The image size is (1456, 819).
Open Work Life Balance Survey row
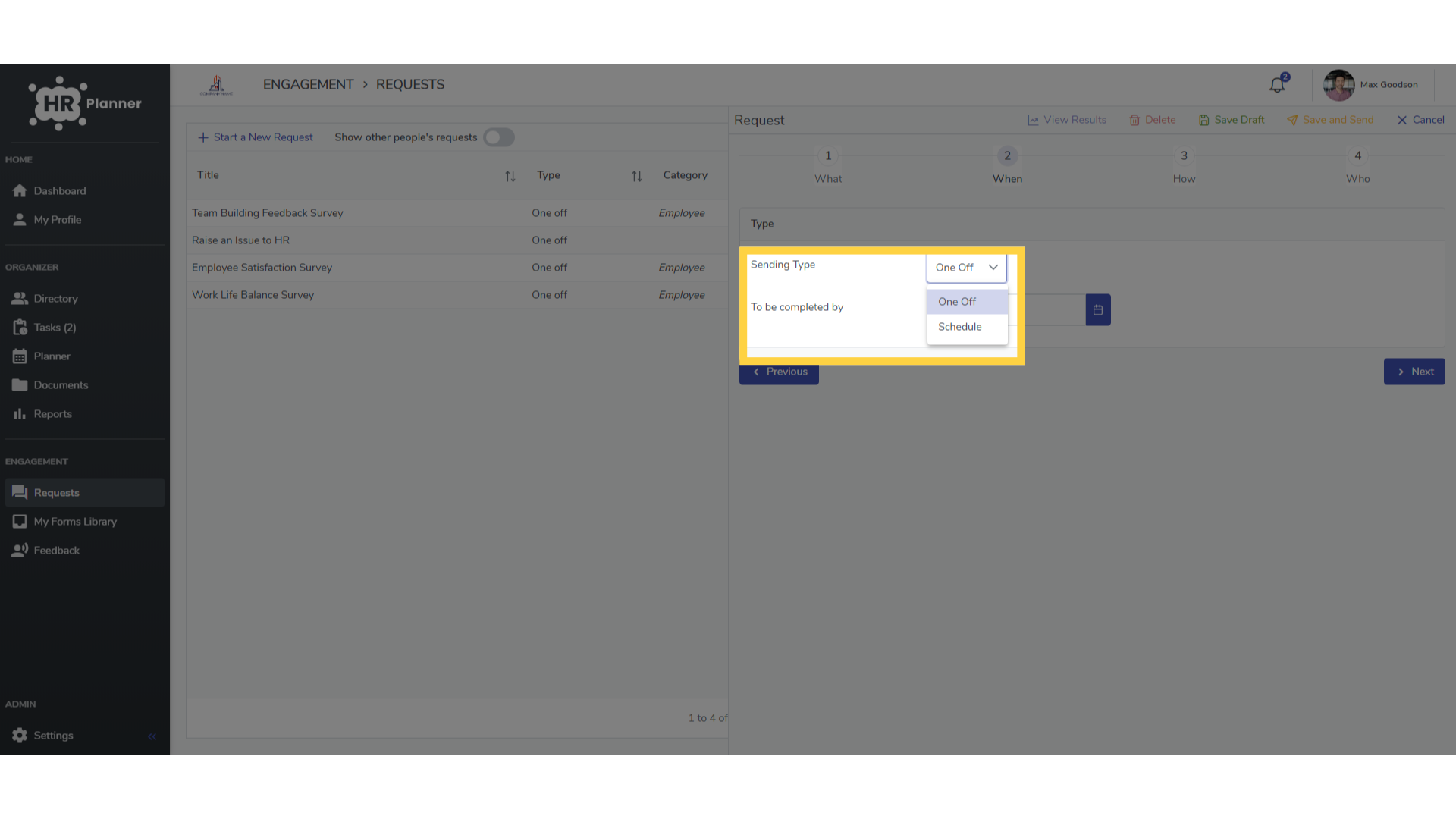[457, 295]
